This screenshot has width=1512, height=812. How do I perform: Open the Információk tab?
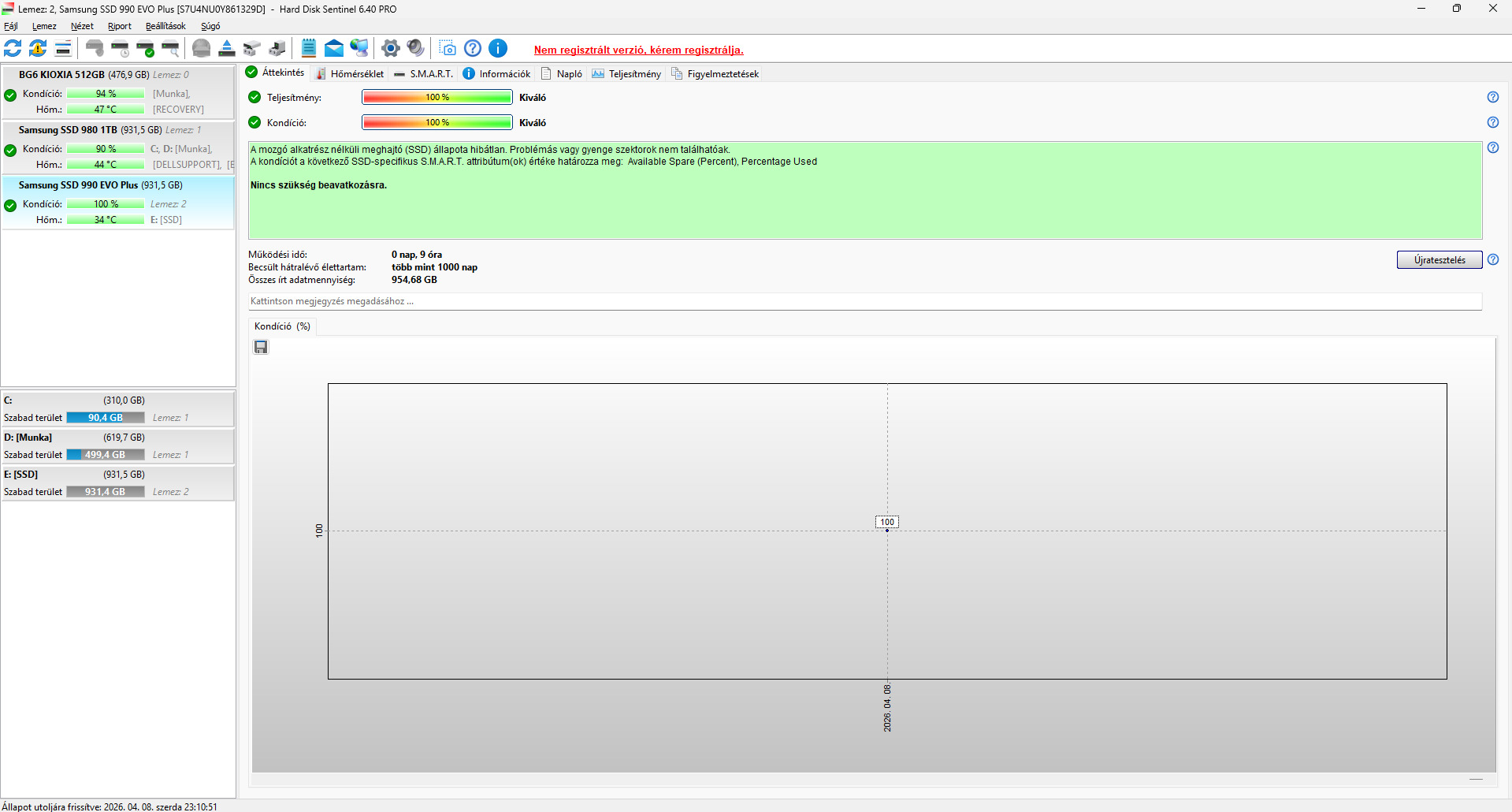tap(497, 73)
